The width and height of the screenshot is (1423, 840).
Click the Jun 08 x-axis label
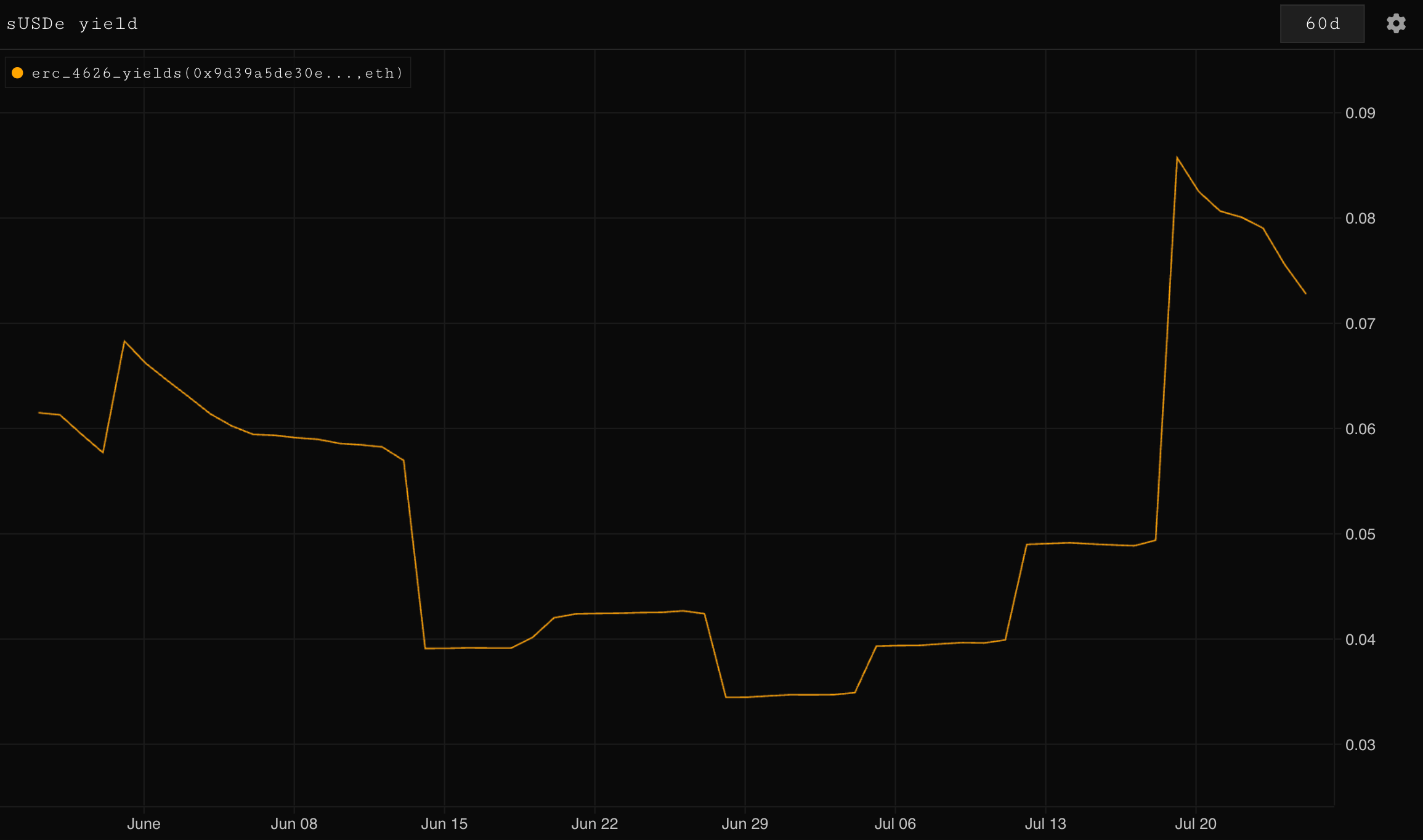click(294, 823)
